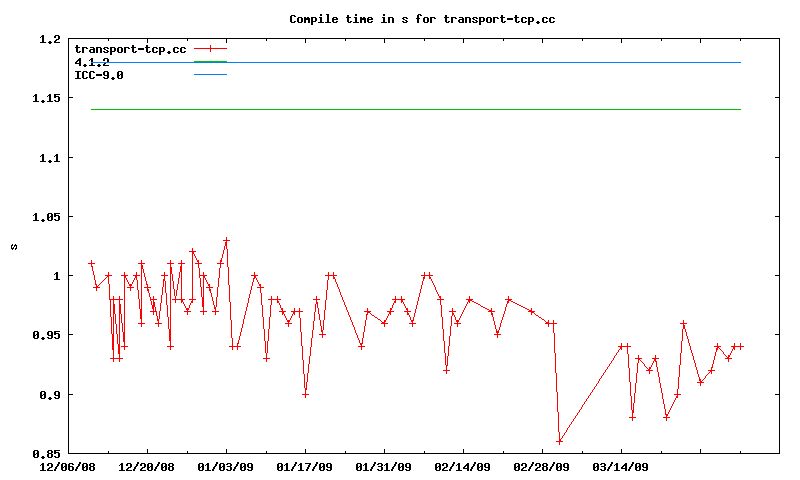Select the transport-tcp.cc legend label

129,49
